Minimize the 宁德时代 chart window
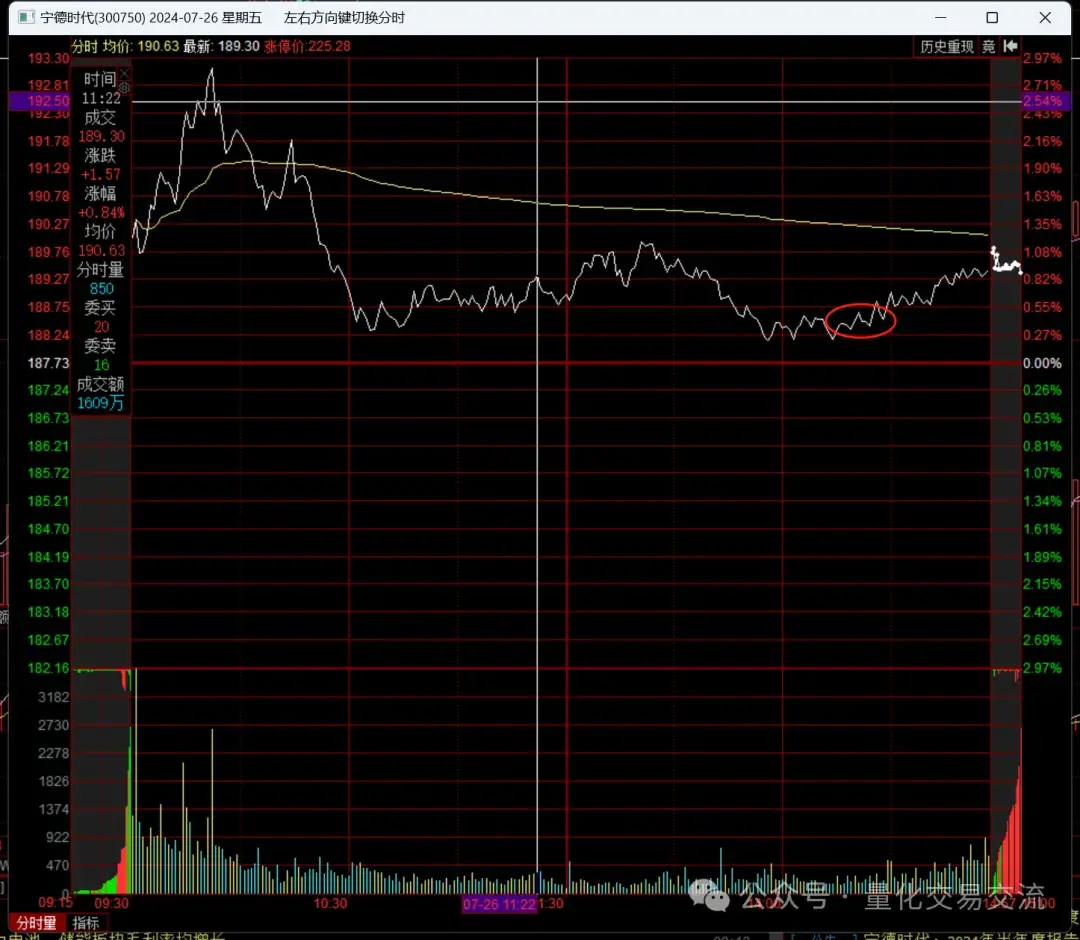The image size is (1080, 940). tap(941, 17)
